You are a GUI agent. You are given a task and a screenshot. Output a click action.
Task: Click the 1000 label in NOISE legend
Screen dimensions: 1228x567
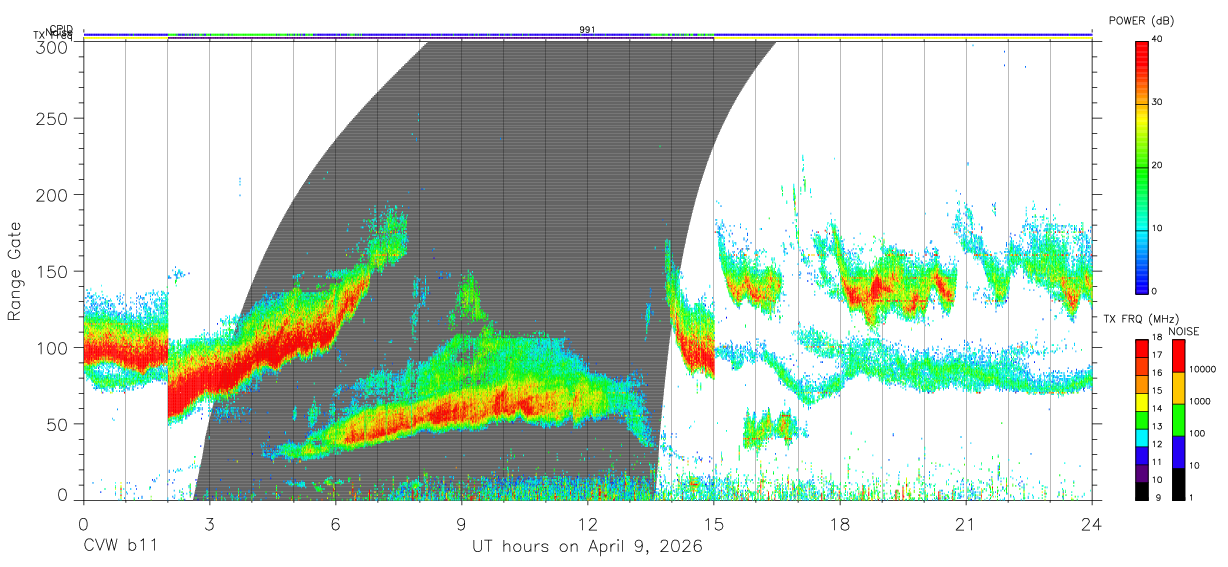click(x=1199, y=401)
